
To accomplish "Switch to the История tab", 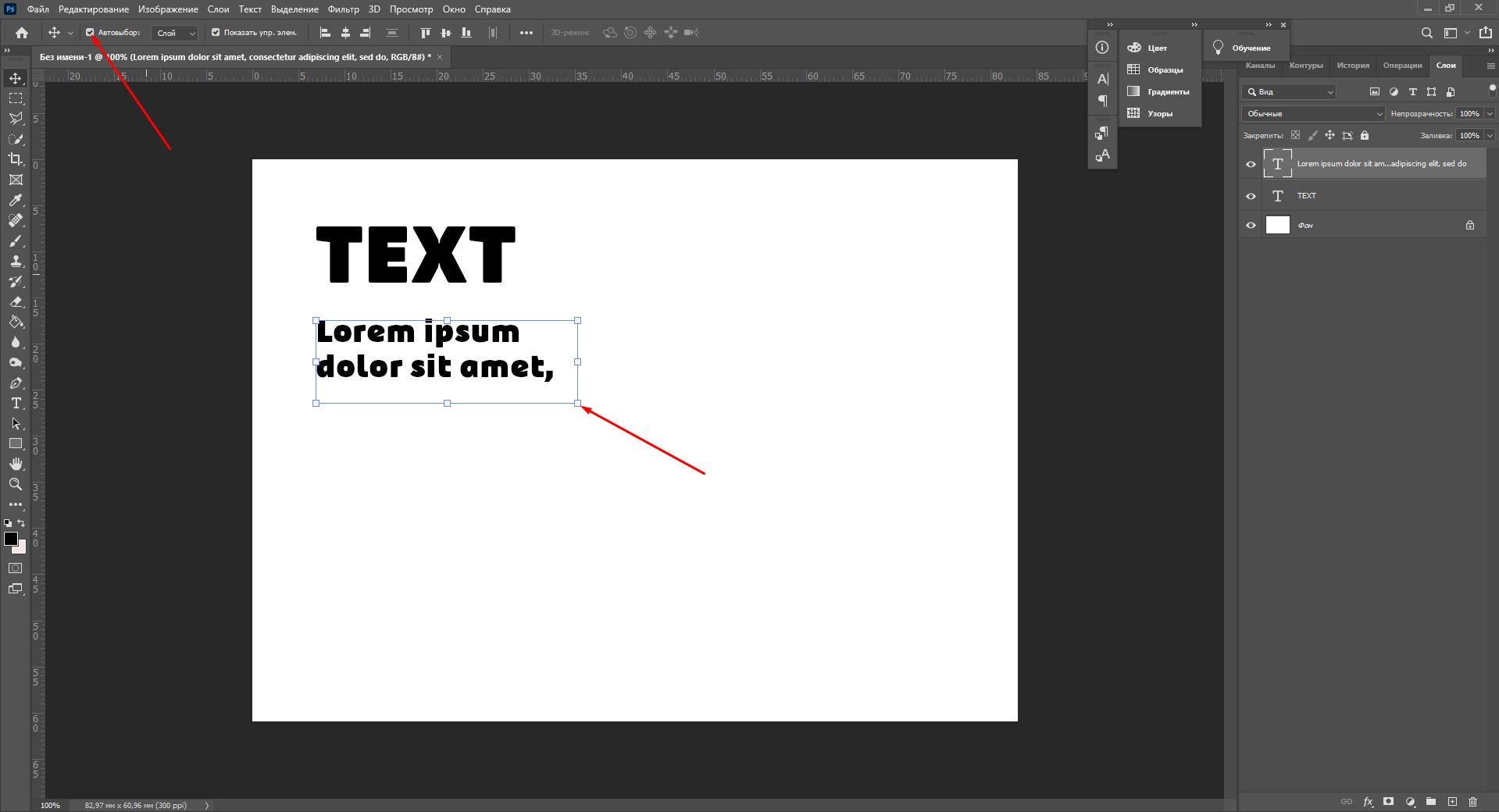I will (x=1352, y=66).
